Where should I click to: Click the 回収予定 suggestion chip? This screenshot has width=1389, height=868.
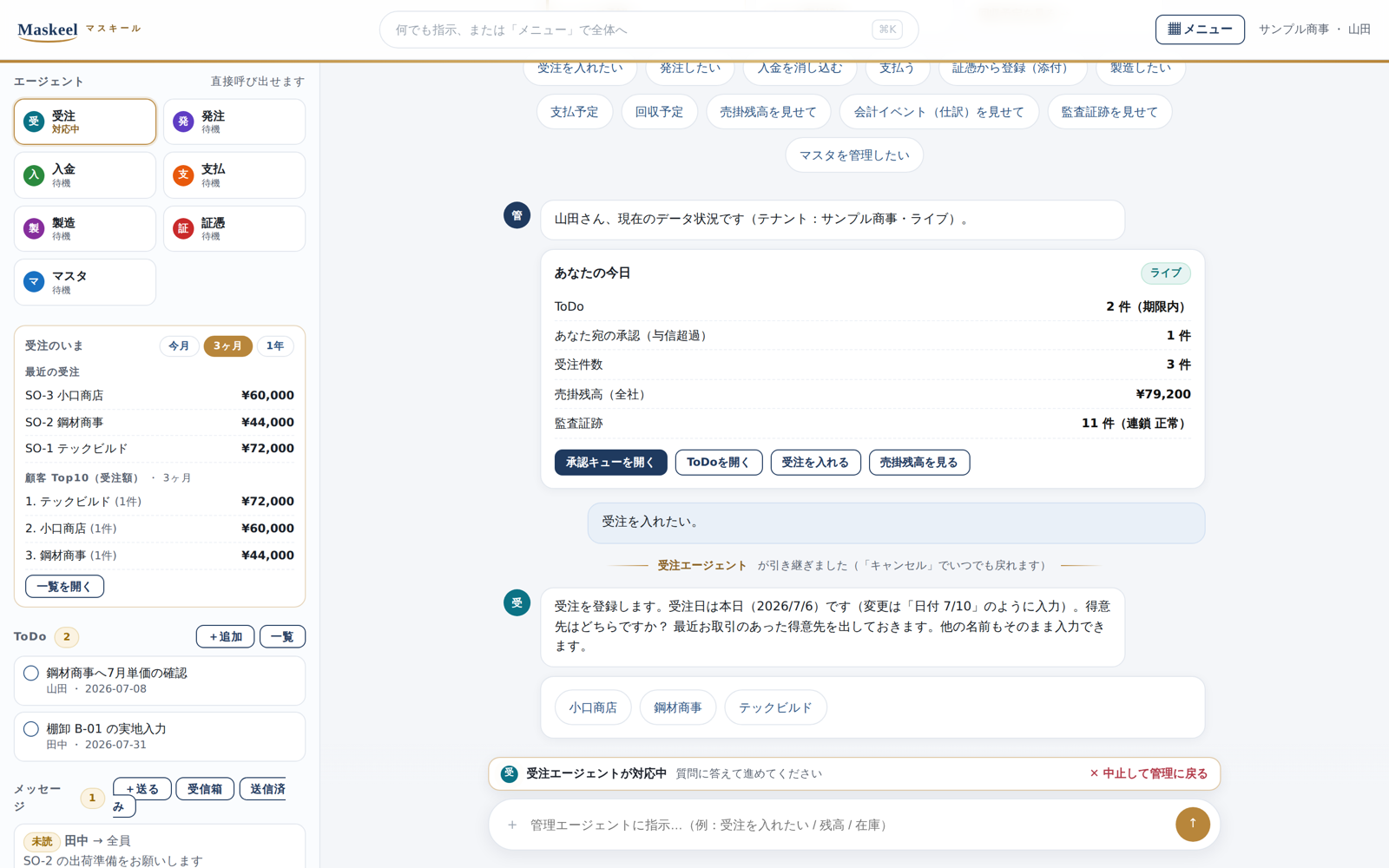click(659, 112)
